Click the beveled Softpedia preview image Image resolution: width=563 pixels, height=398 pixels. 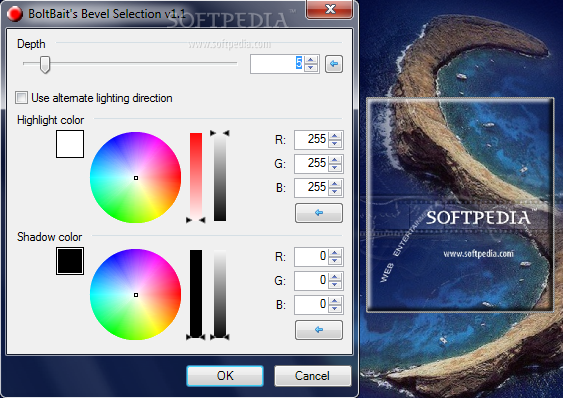460,205
